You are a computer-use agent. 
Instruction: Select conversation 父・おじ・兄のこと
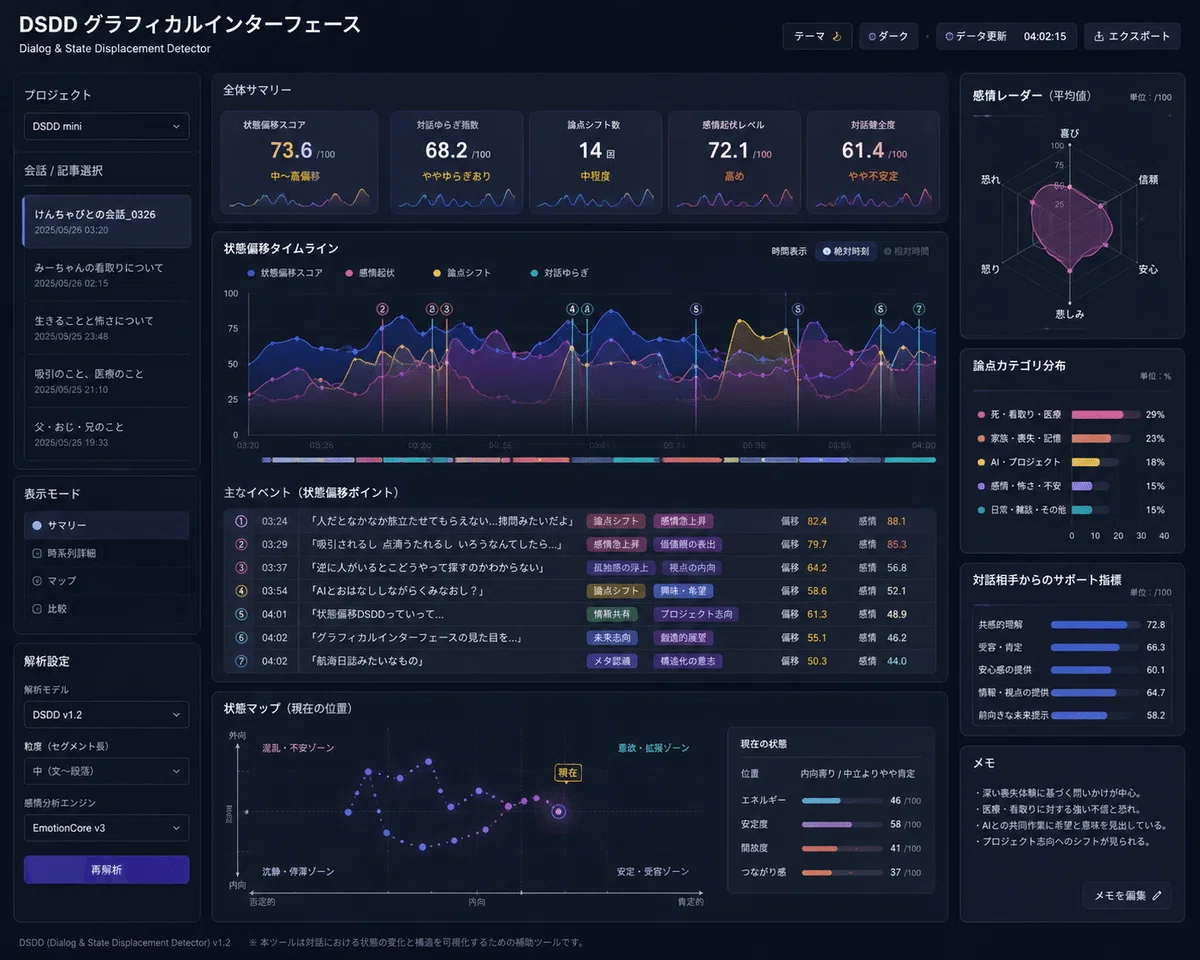[x=106, y=434]
